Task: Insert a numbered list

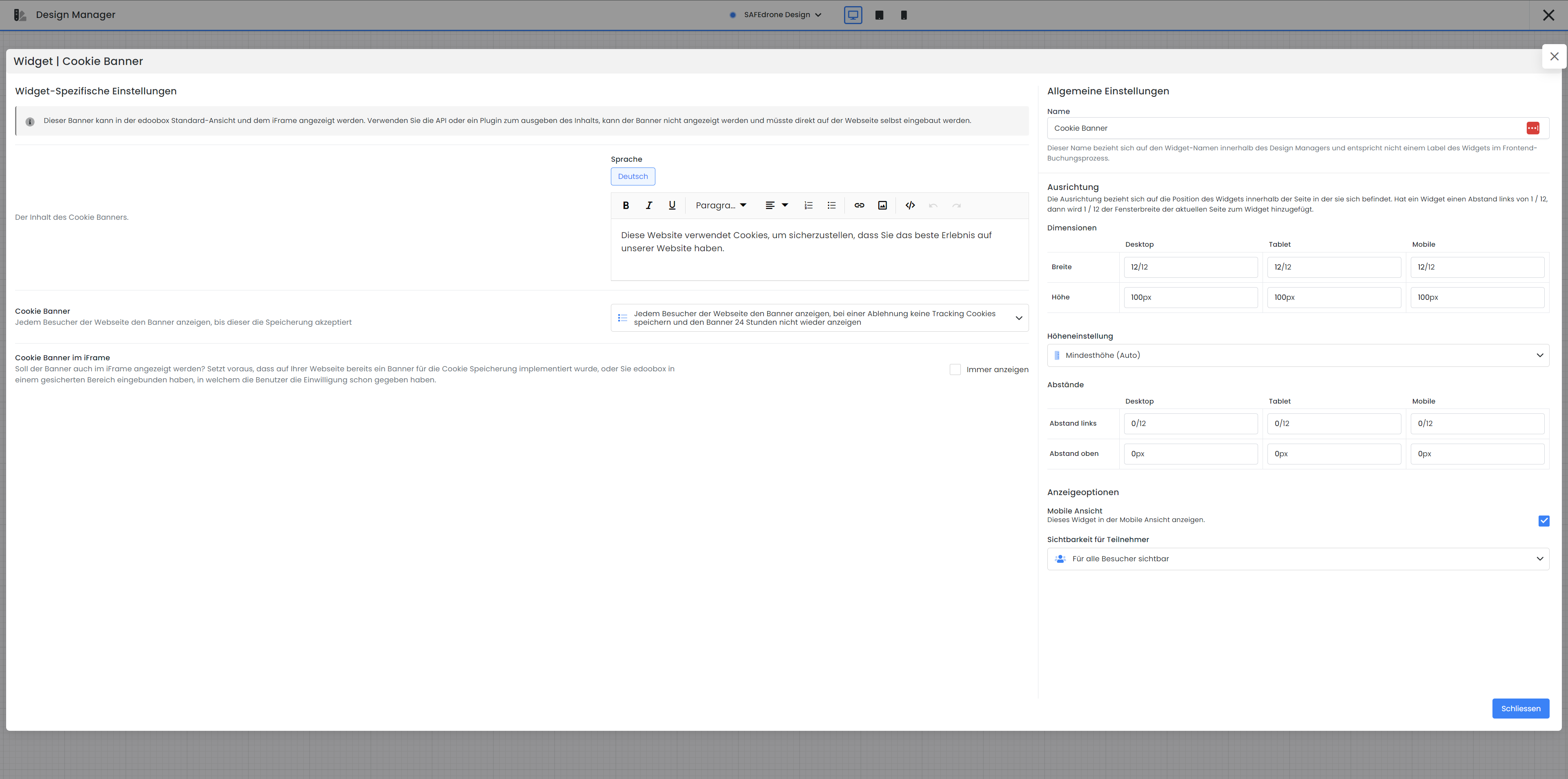Action: [808, 206]
